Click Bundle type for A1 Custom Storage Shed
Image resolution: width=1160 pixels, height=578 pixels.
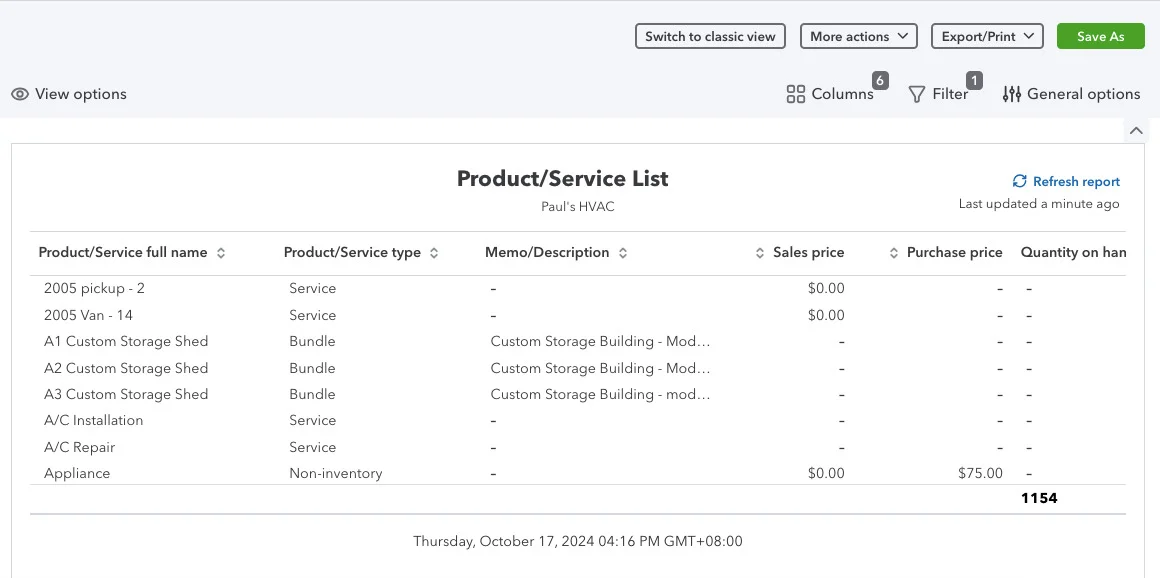[x=312, y=341]
